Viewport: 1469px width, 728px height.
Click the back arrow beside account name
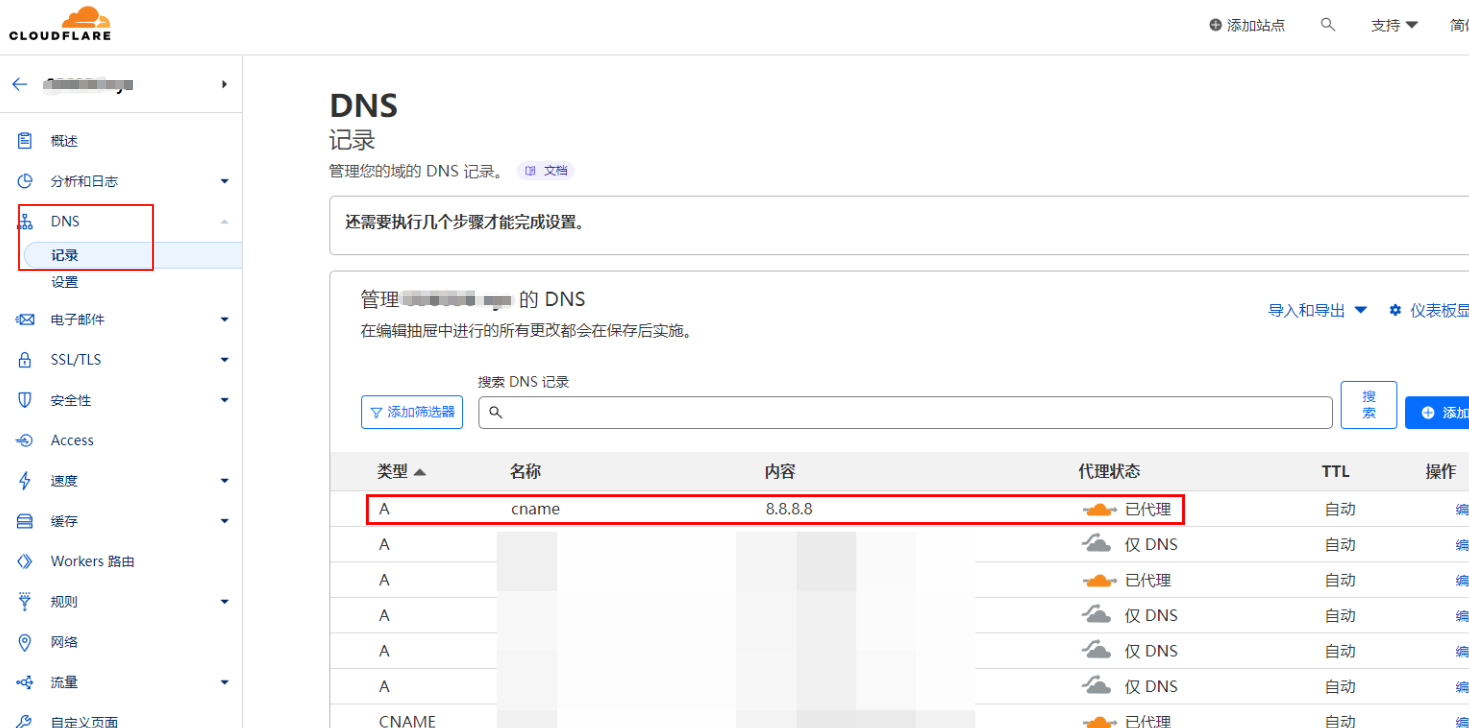point(19,85)
